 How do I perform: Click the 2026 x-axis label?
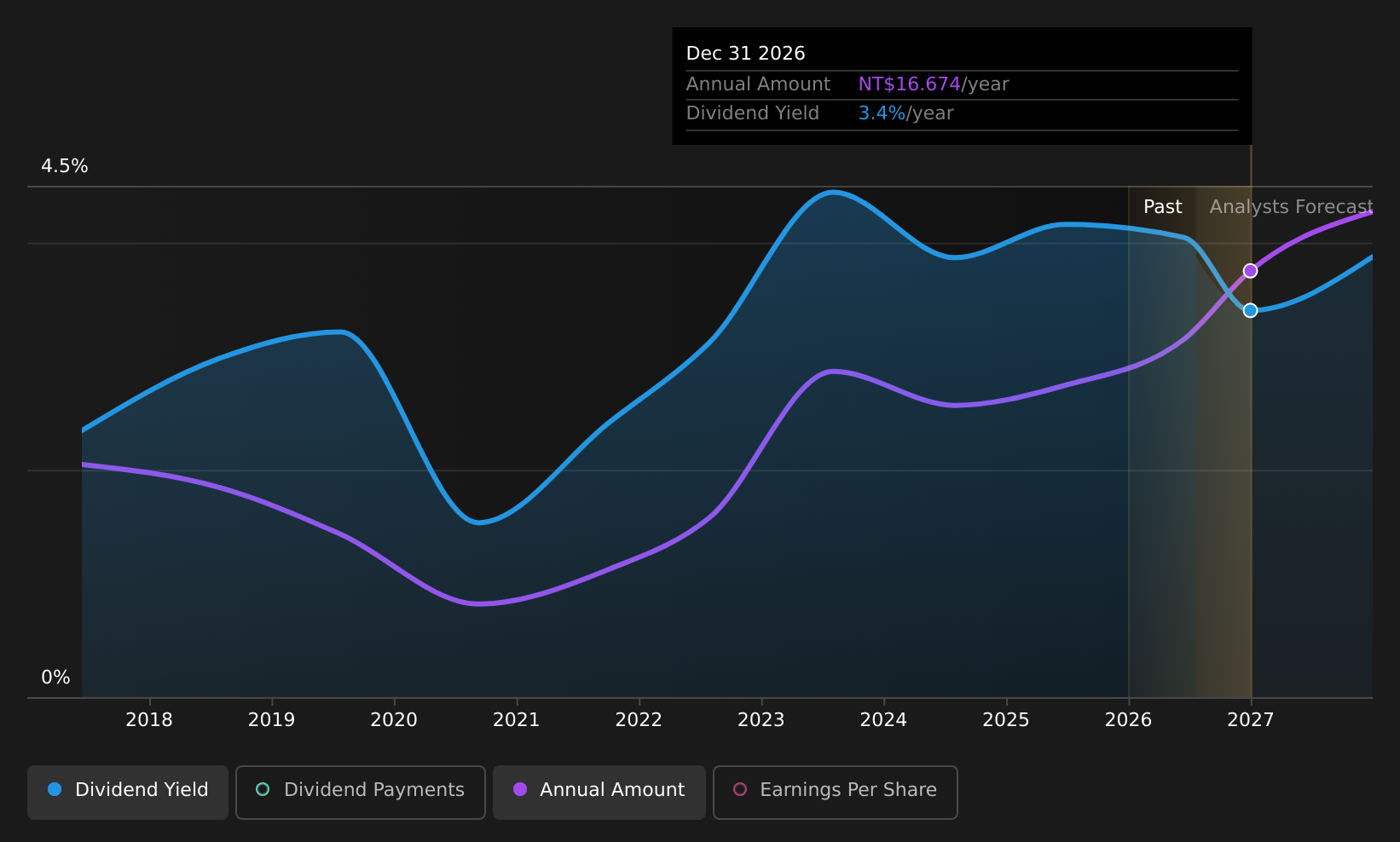coord(1129,720)
